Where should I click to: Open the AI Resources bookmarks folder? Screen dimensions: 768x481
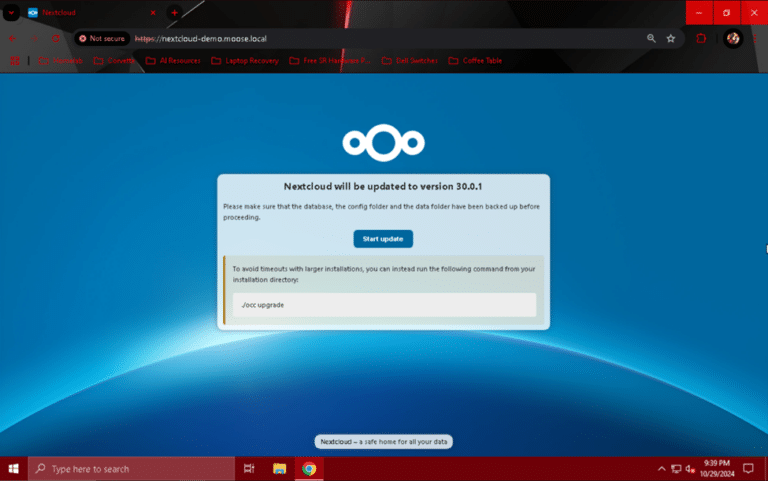tap(173, 61)
